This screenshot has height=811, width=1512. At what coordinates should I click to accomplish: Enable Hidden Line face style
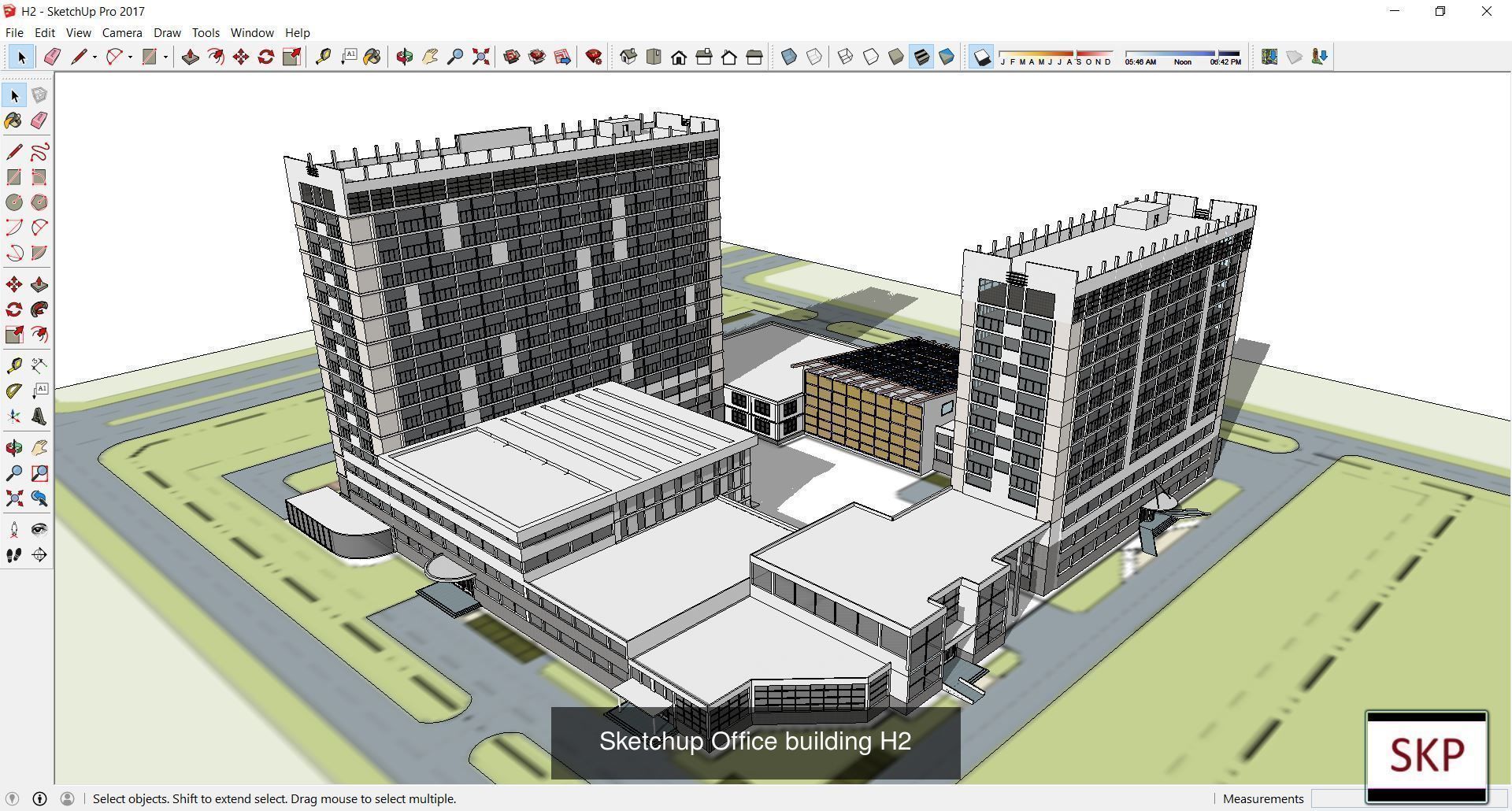(870, 57)
